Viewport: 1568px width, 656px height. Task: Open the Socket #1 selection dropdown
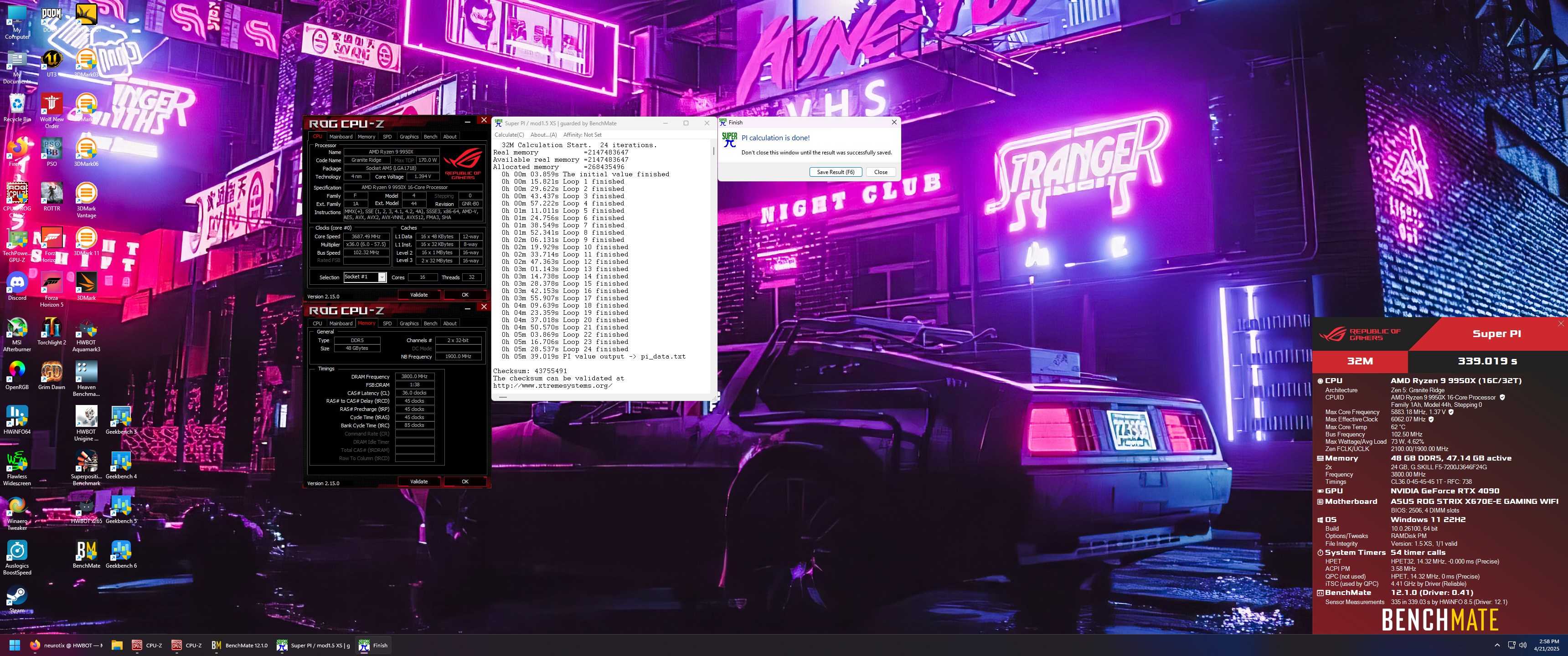[x=365, y=277]
